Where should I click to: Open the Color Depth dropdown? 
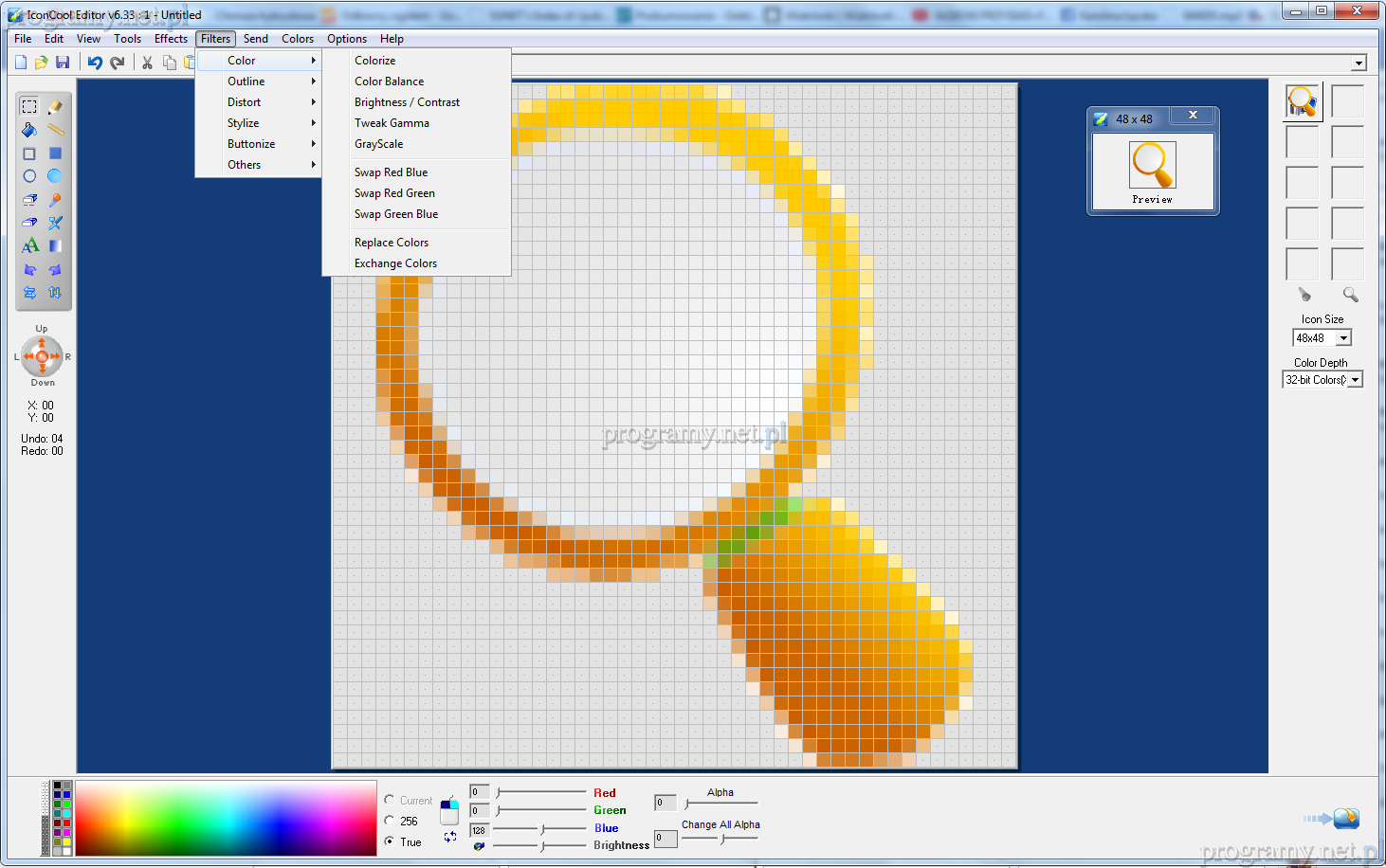coord(1355,380)
